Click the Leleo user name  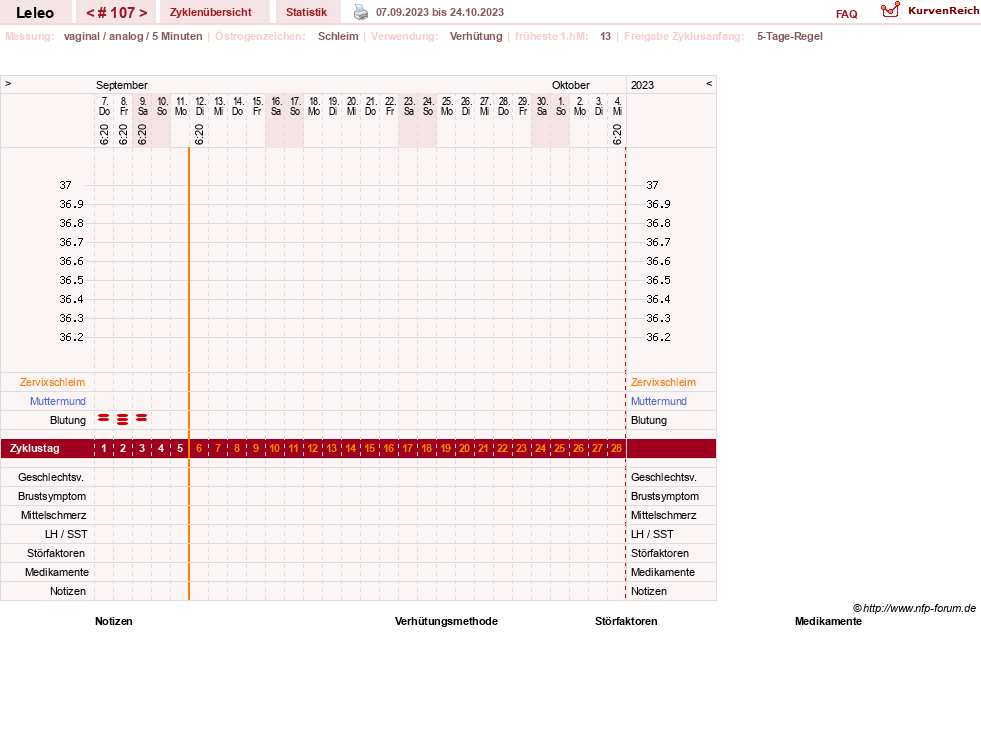(x=35, y=13)
